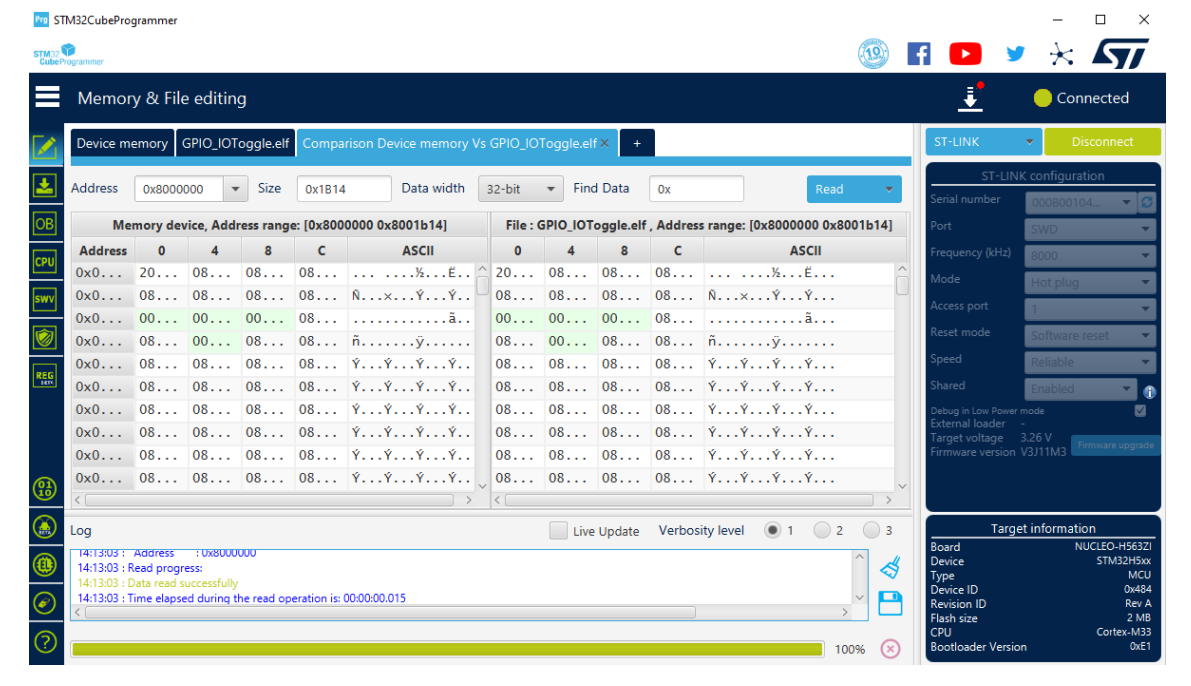Click the ST community network icon
The width and height of the screenshot is (1191, 686).
click(1061, 54)
